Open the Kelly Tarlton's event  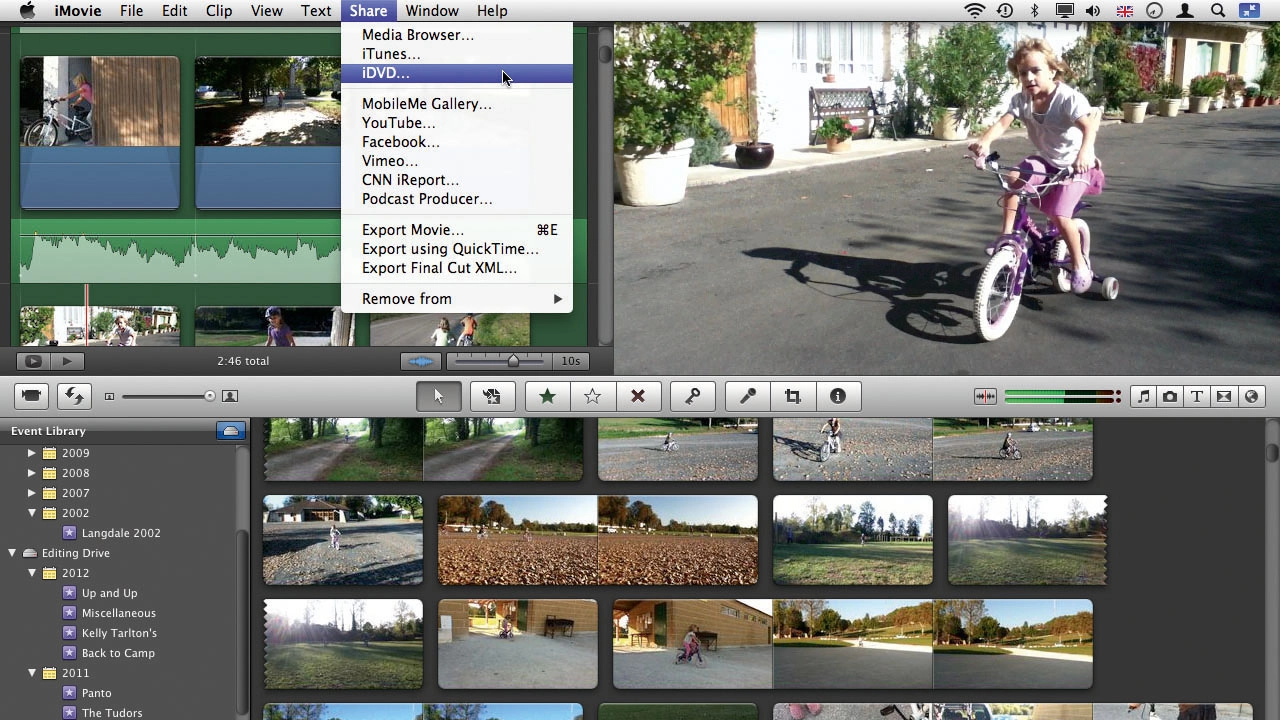pyautogui.click(x=119, y=633)
